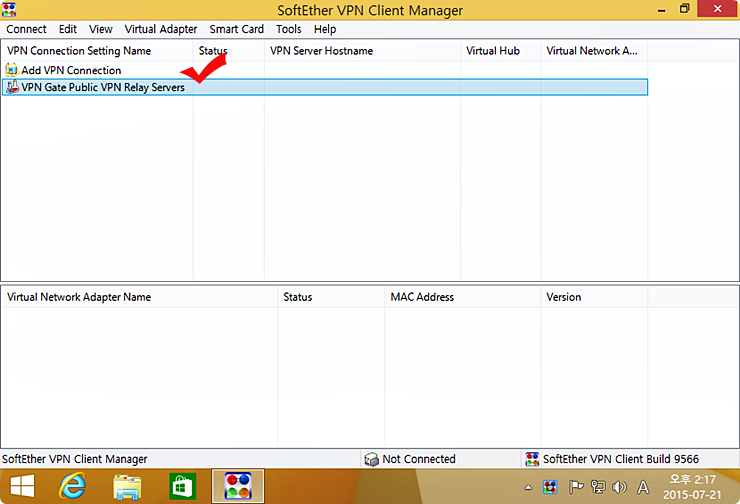Select 'Add VPN Connection' row text
The image size is (740, 504).
tap(71, 70)
